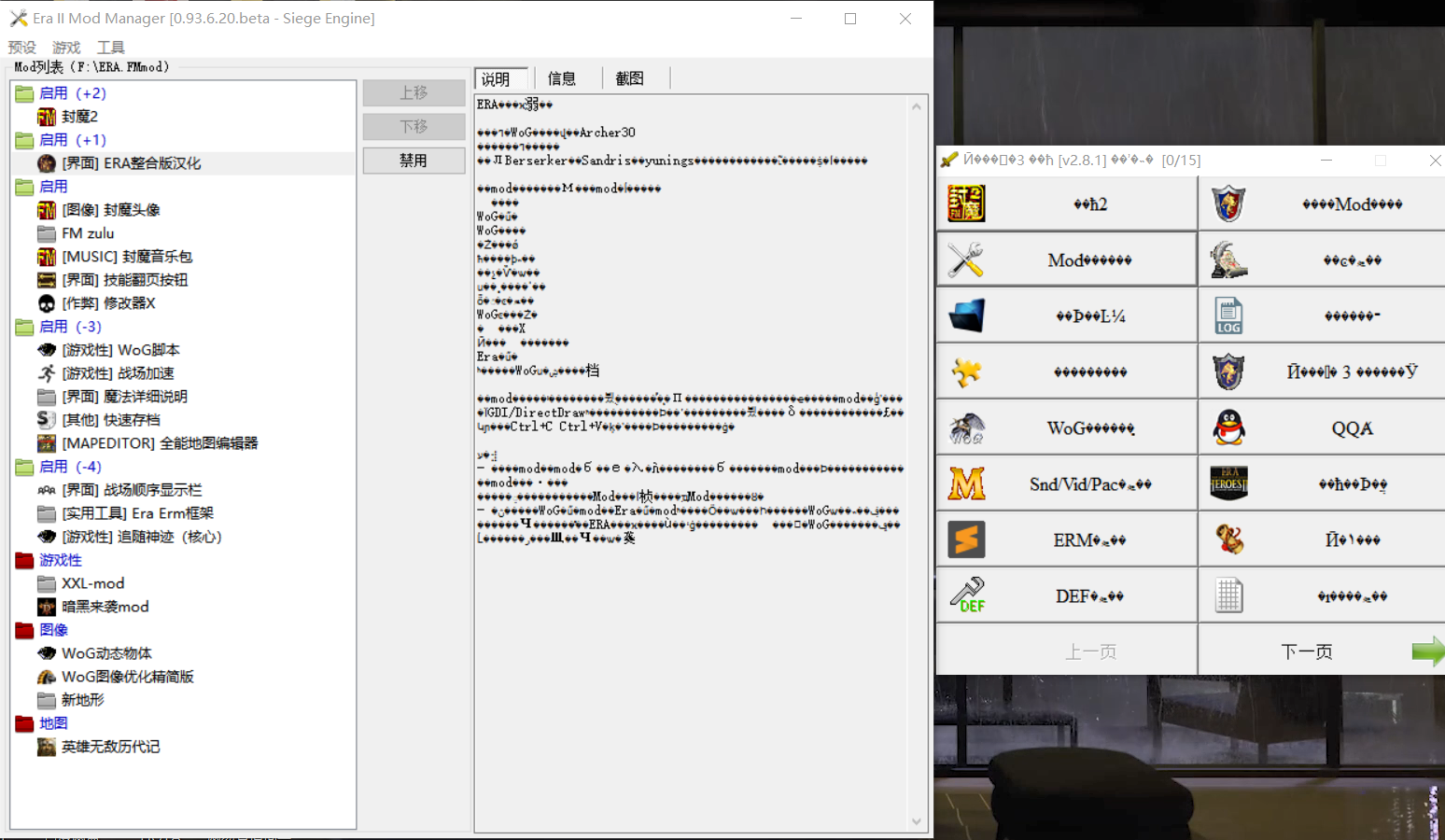Select the Era Erm框架 entry
This screenshot has width=1445, height=840.
click(137, 513)
